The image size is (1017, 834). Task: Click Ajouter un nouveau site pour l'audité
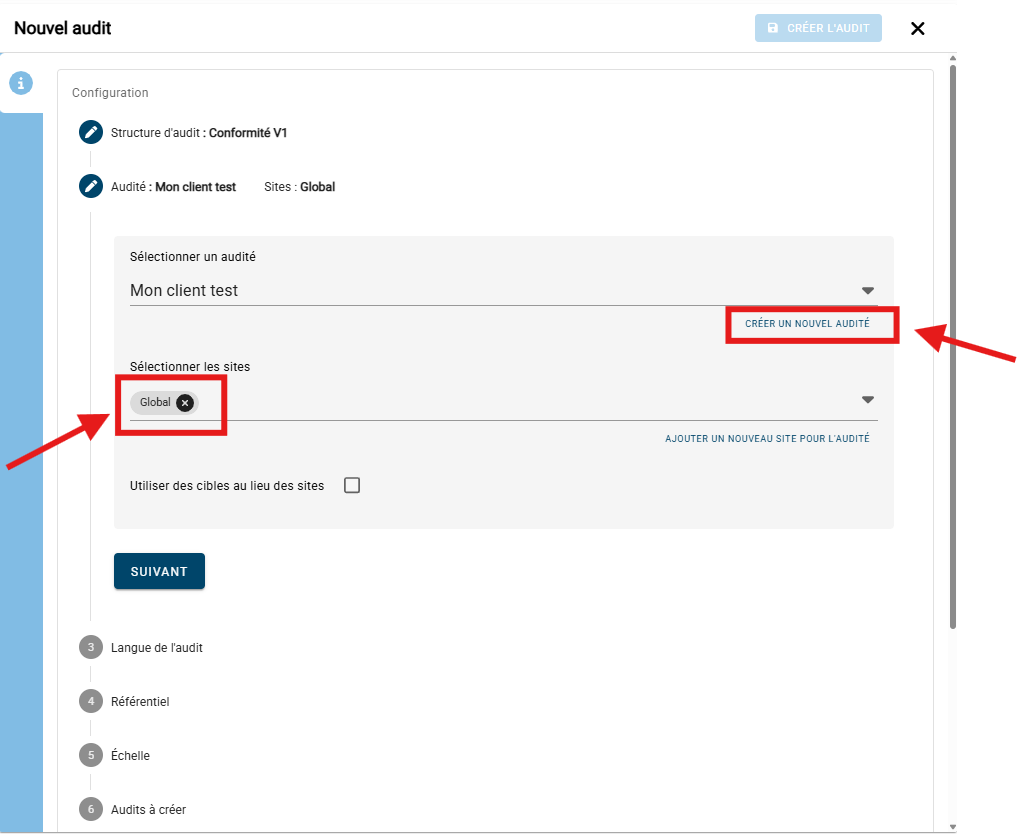(x=767, y=439)
